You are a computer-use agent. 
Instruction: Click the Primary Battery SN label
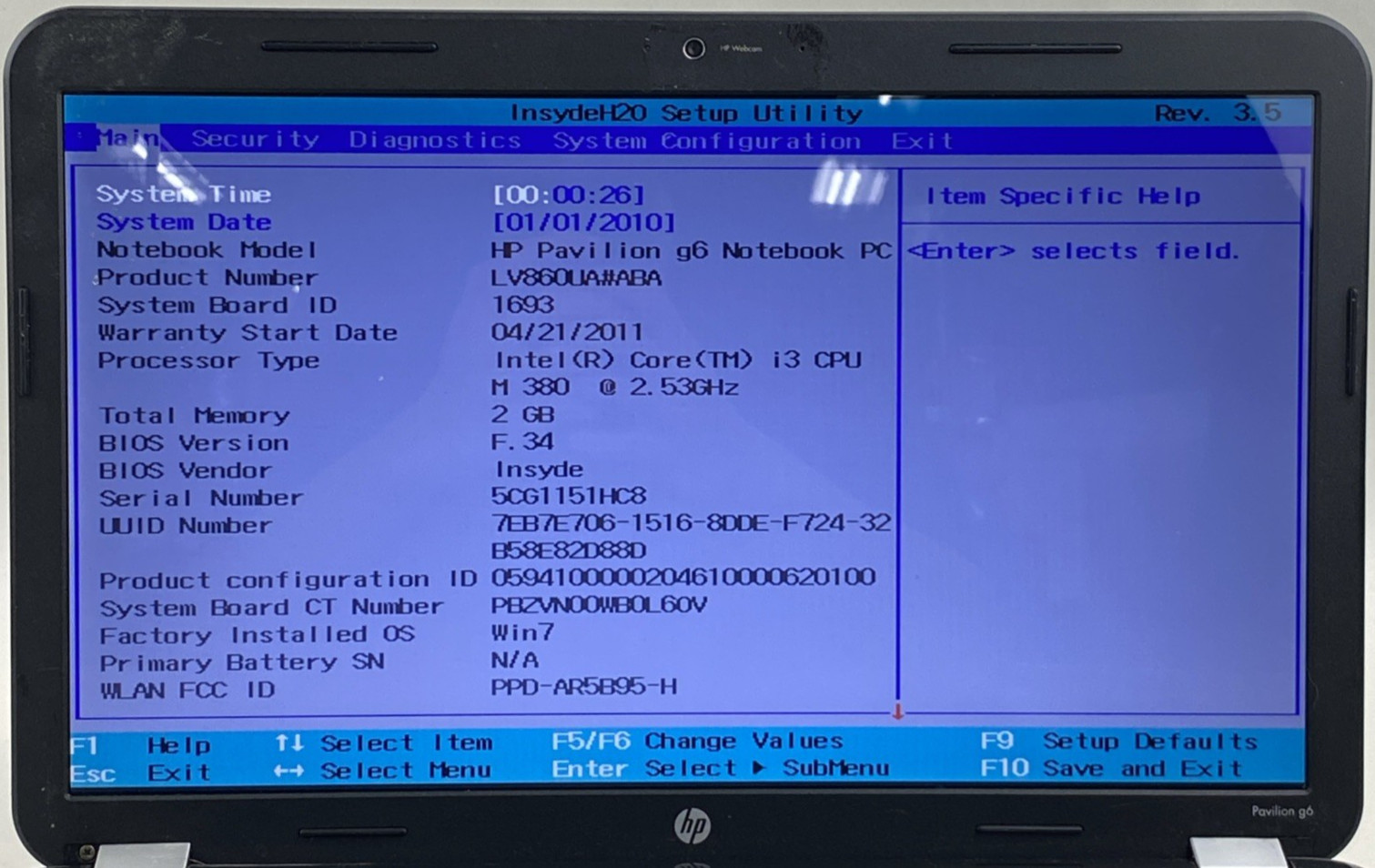(x=241, y=662)
